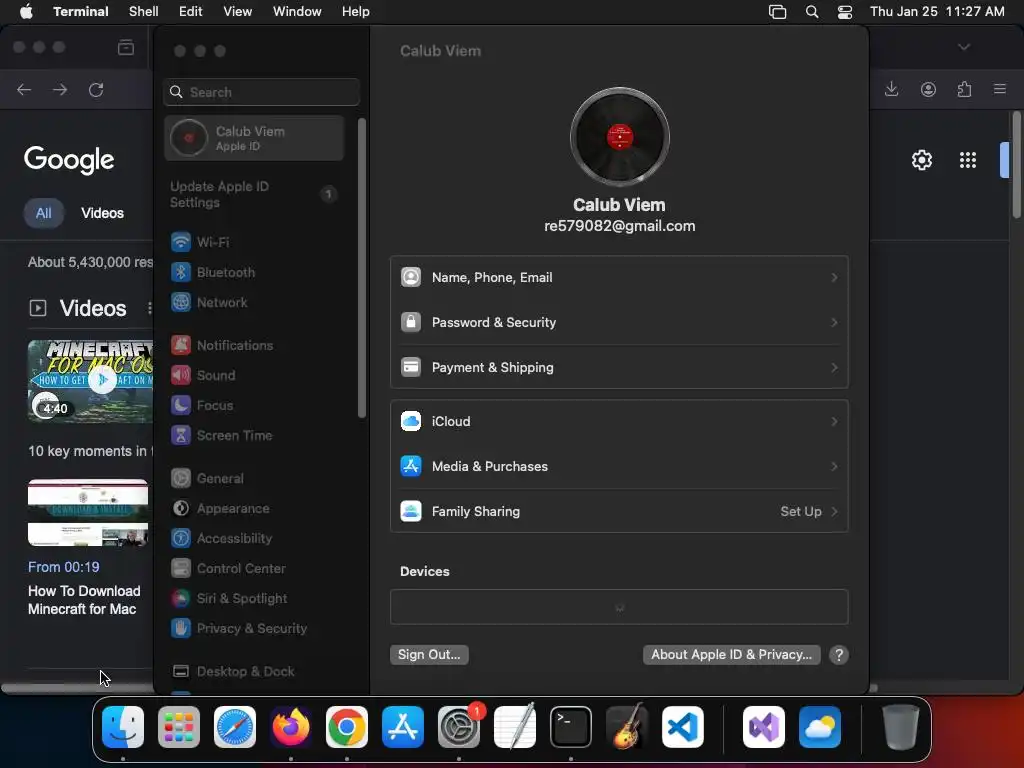Image resolution: width=1024 pixels, height=768 pixels.
Task: Select Calub Viem Apple ID sidebar entry
Action: coord(255,138)
